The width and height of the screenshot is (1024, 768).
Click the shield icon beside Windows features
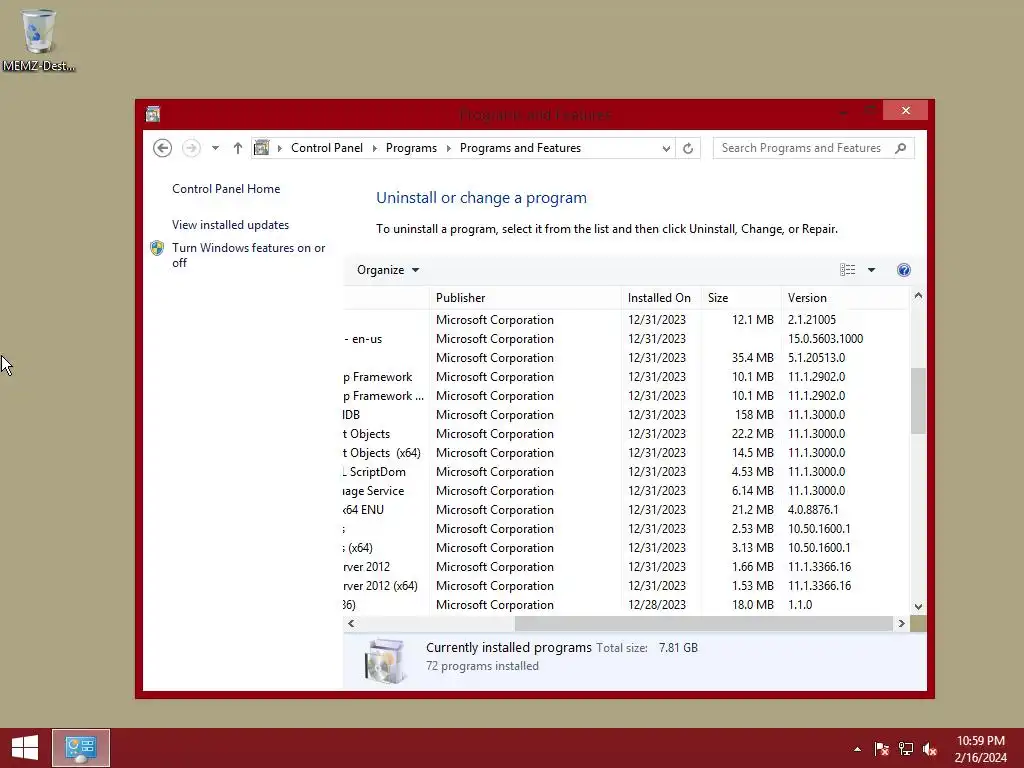point(157,248)
